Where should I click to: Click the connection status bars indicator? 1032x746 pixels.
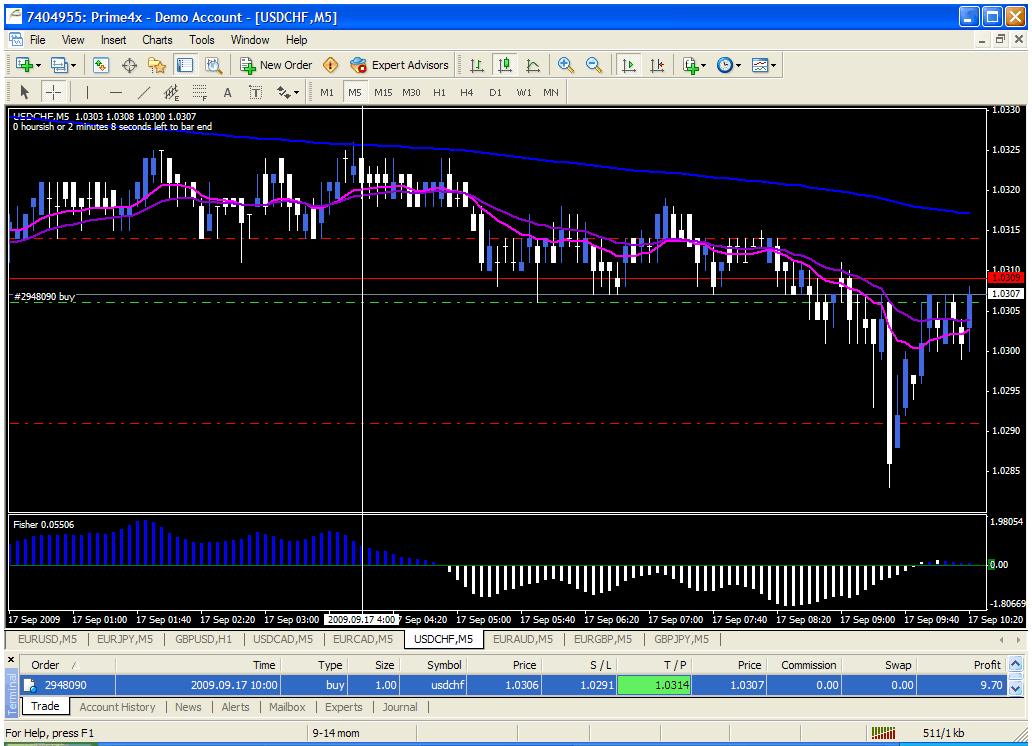click(883, 733)
